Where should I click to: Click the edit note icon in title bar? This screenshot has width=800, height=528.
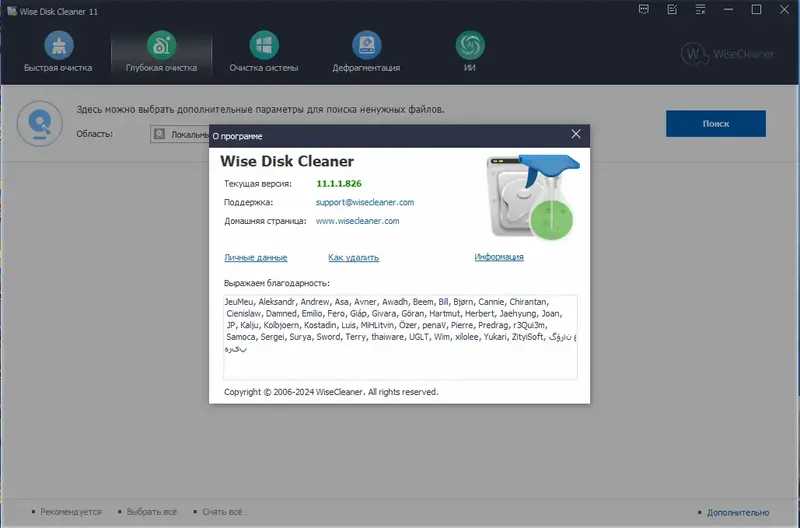pyautogui.click(x=672, y=10)
